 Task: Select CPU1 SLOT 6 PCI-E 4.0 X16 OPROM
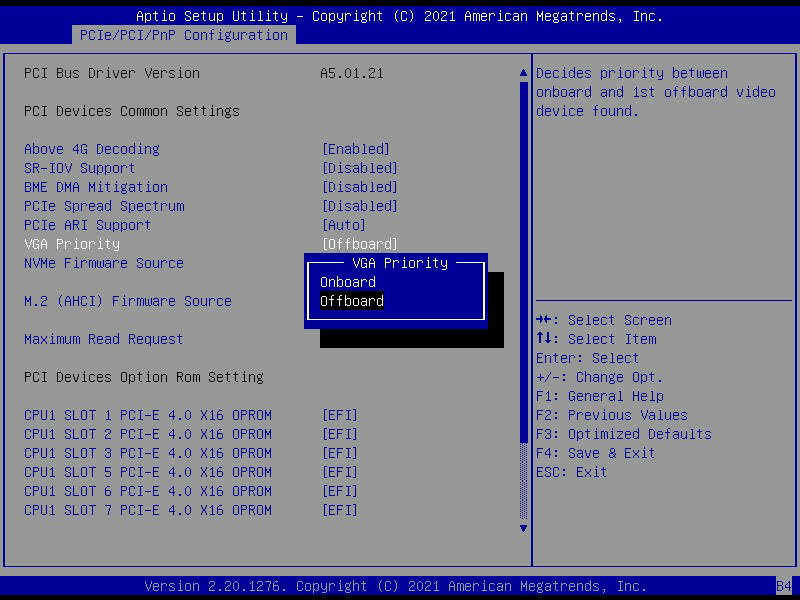coord(148,491)
